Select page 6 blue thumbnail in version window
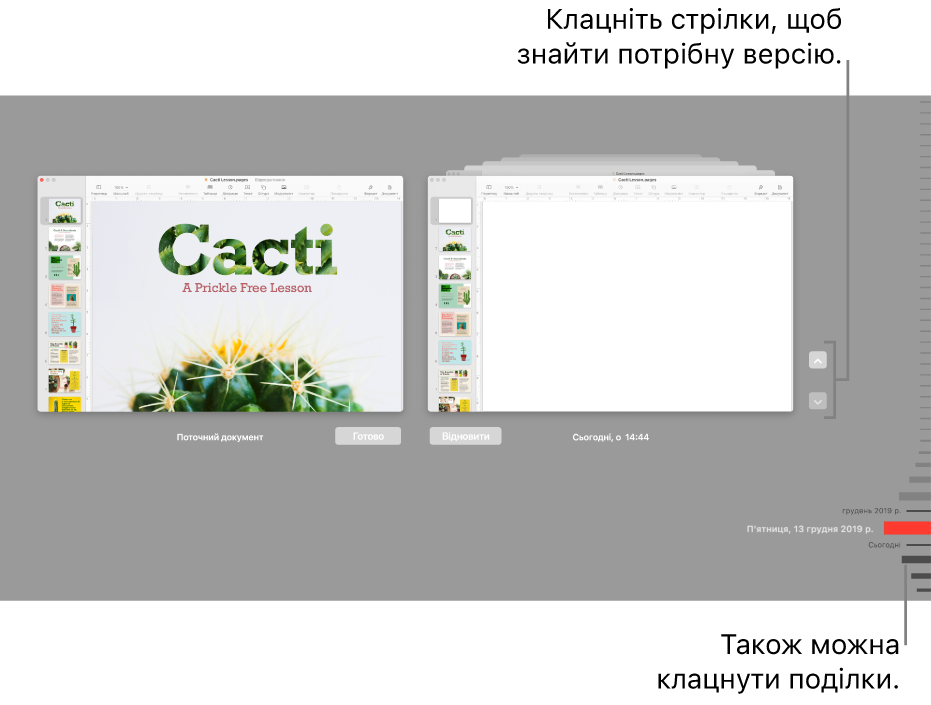The height and width of the screenshot is (705, 931). [455, 352]
